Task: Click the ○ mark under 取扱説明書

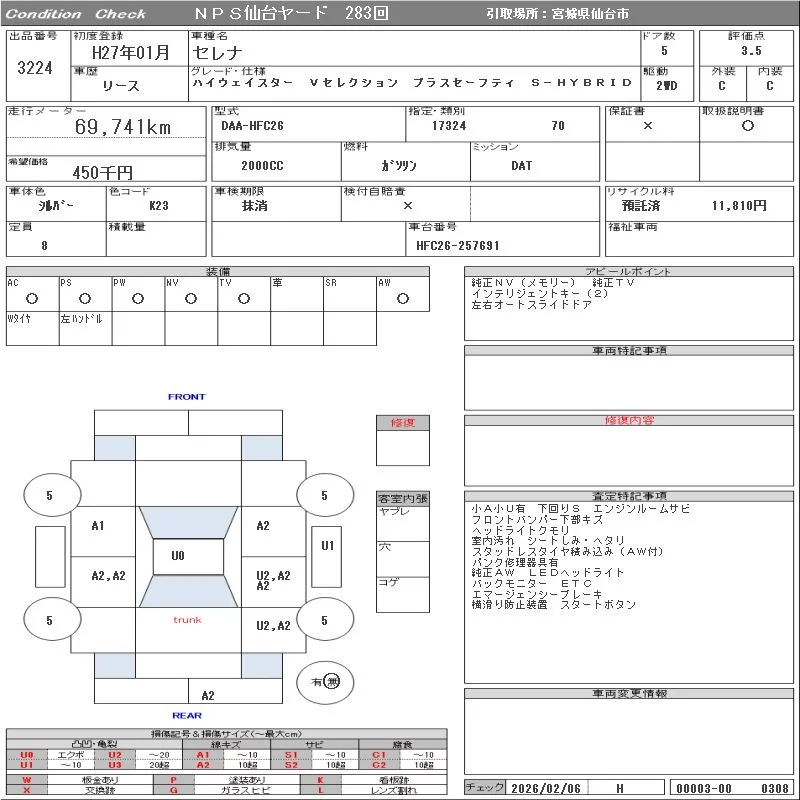Action: [x=747, y=126]
